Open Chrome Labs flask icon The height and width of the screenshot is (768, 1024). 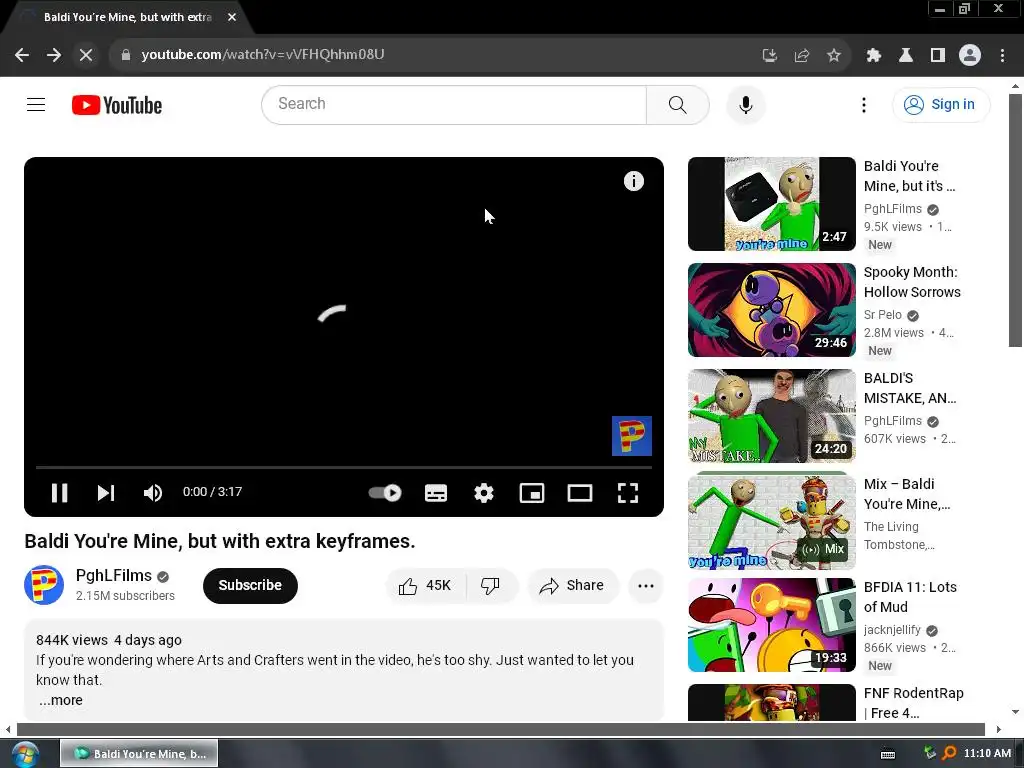pos(906,56)
